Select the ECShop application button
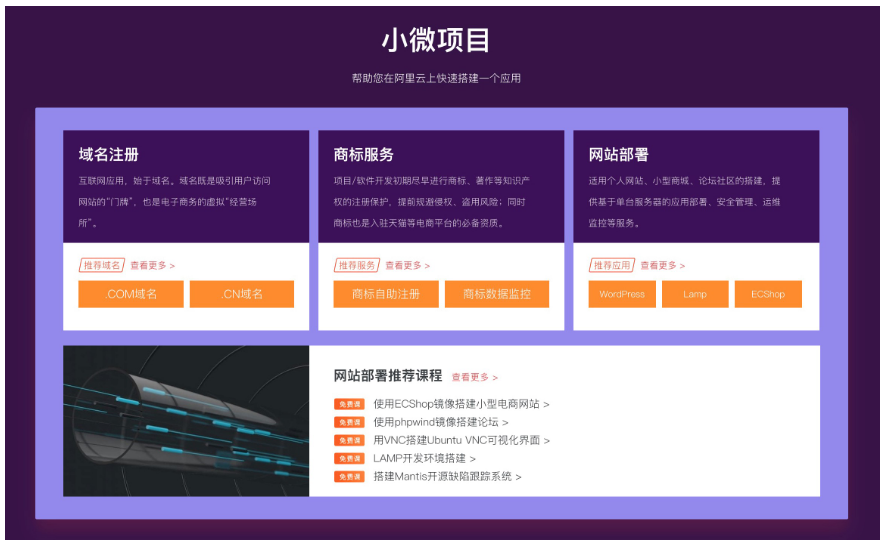The width and height of the screenshot is (885, 545). click(x=768, y=294)
